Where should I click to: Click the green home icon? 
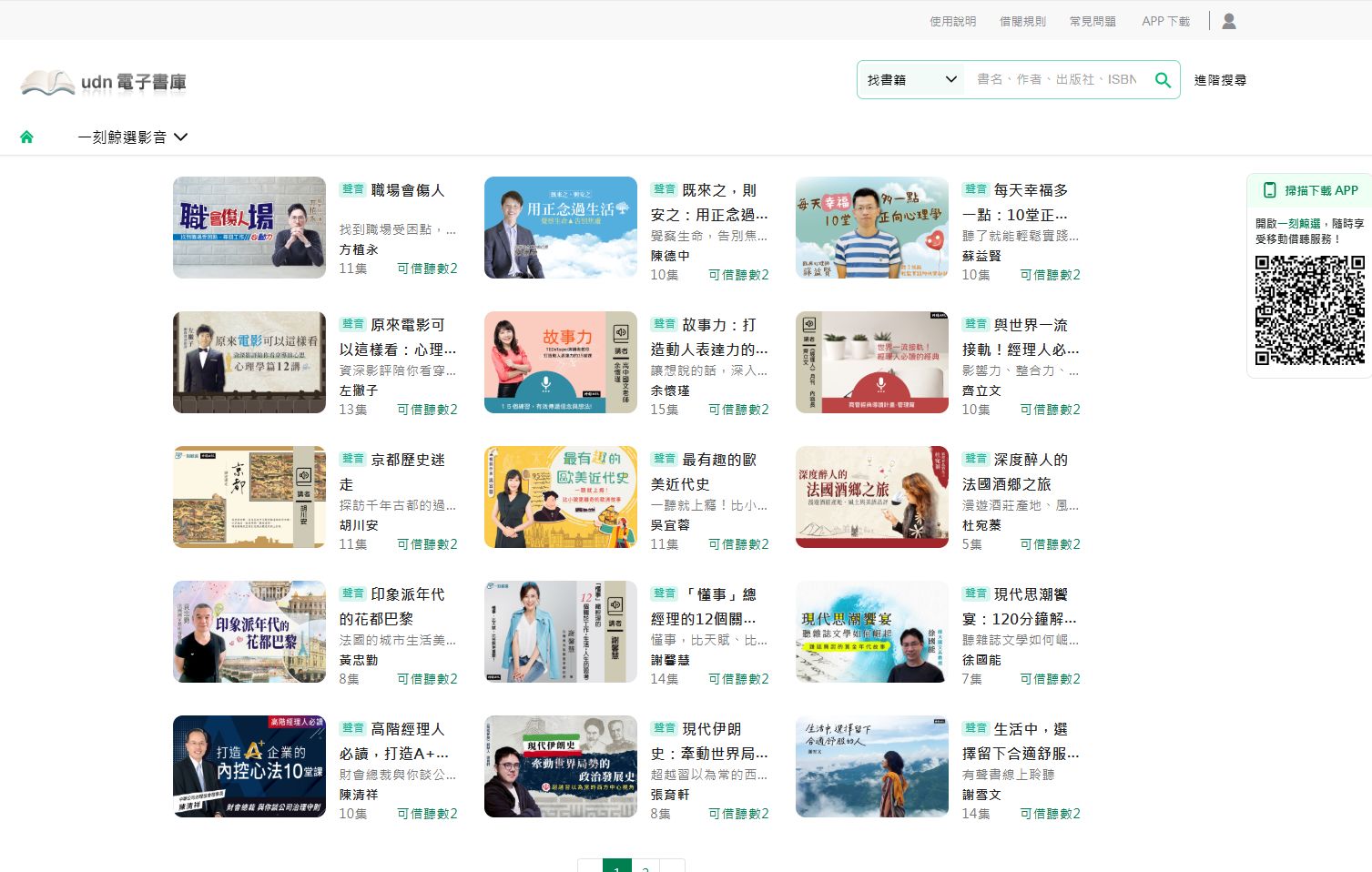26,137
